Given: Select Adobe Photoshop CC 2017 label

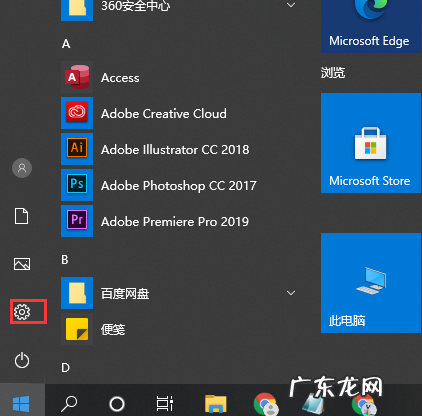Looking at the screenshot, I should click(x=179, y=186).
